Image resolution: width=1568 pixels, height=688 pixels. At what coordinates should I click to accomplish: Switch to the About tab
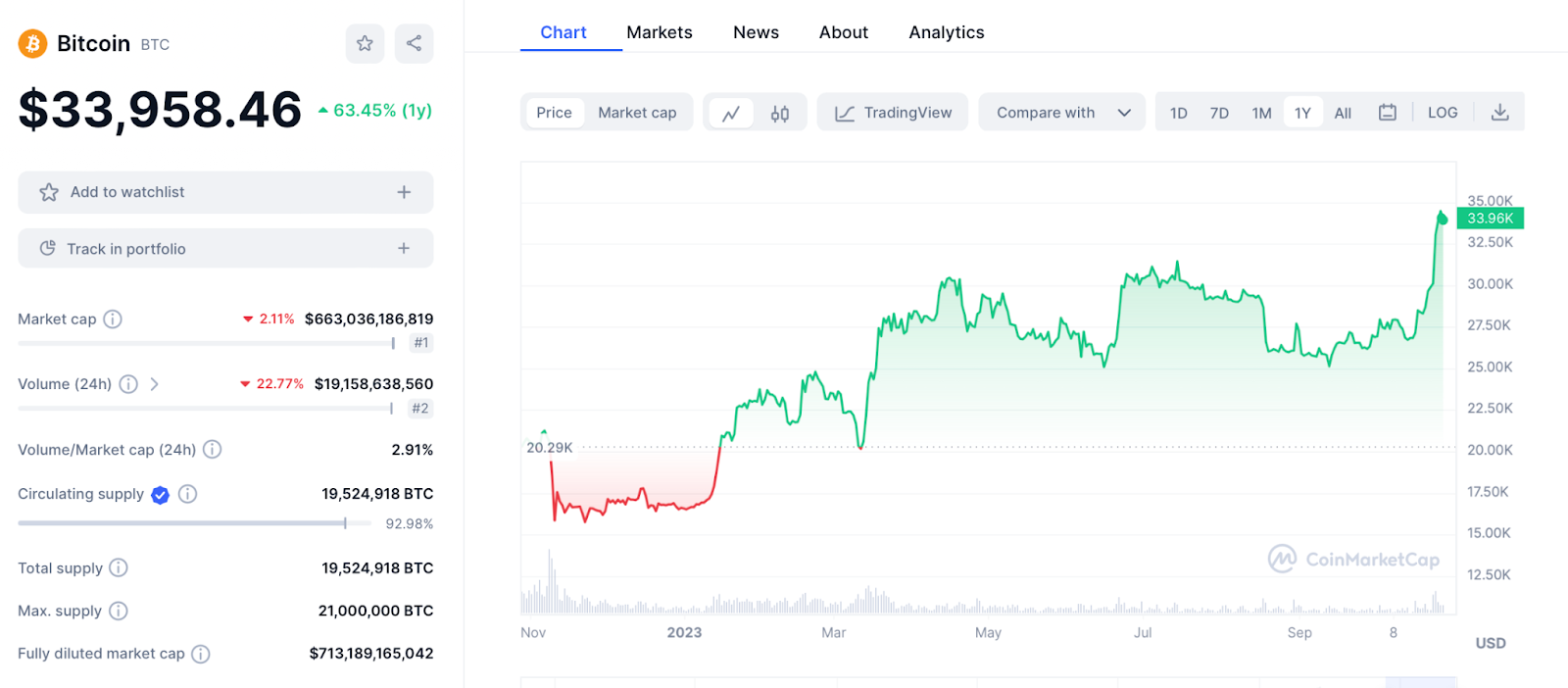pyautogui.click(x=844, y=32)
